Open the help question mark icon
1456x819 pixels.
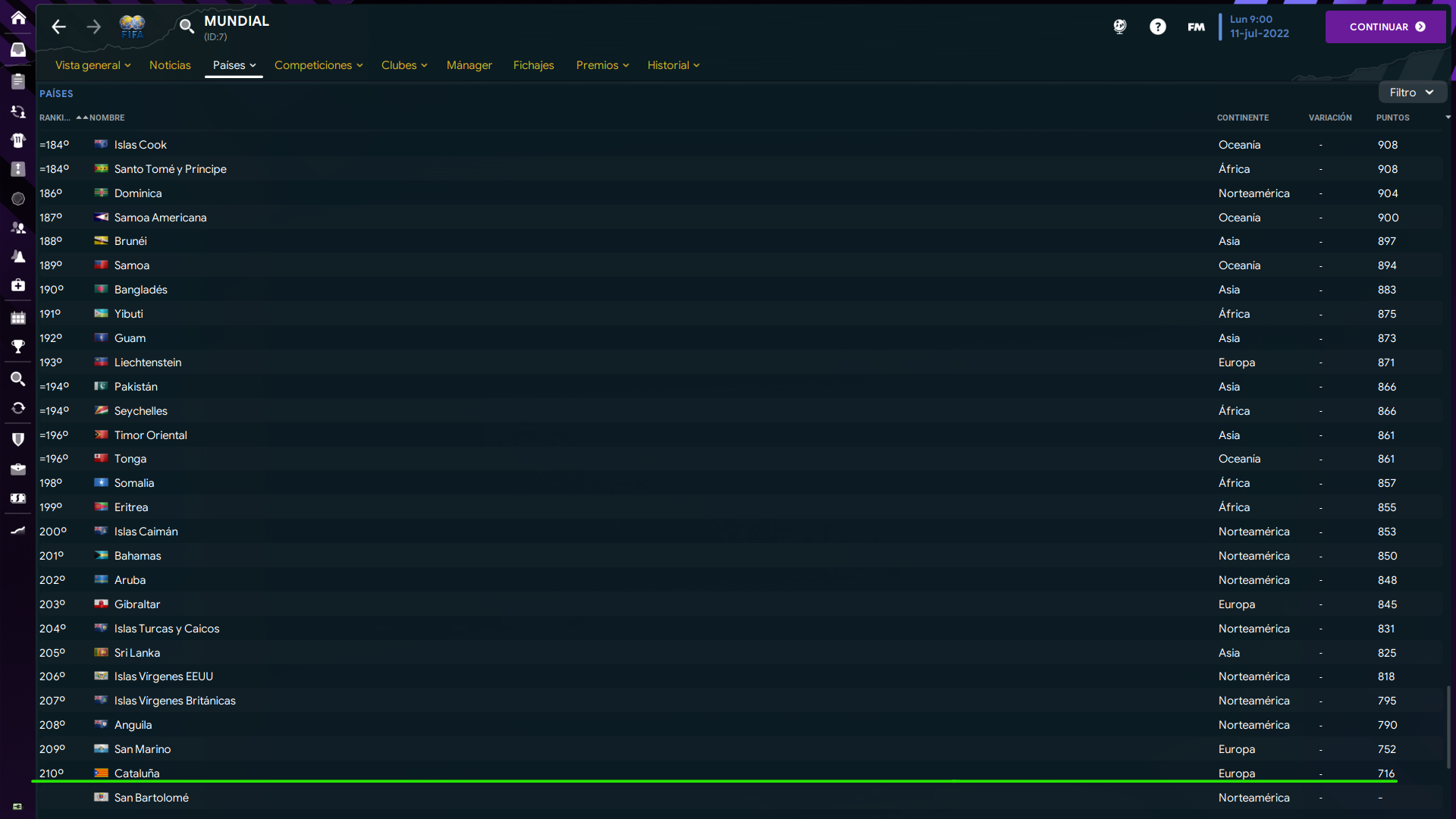(1157, 27)
